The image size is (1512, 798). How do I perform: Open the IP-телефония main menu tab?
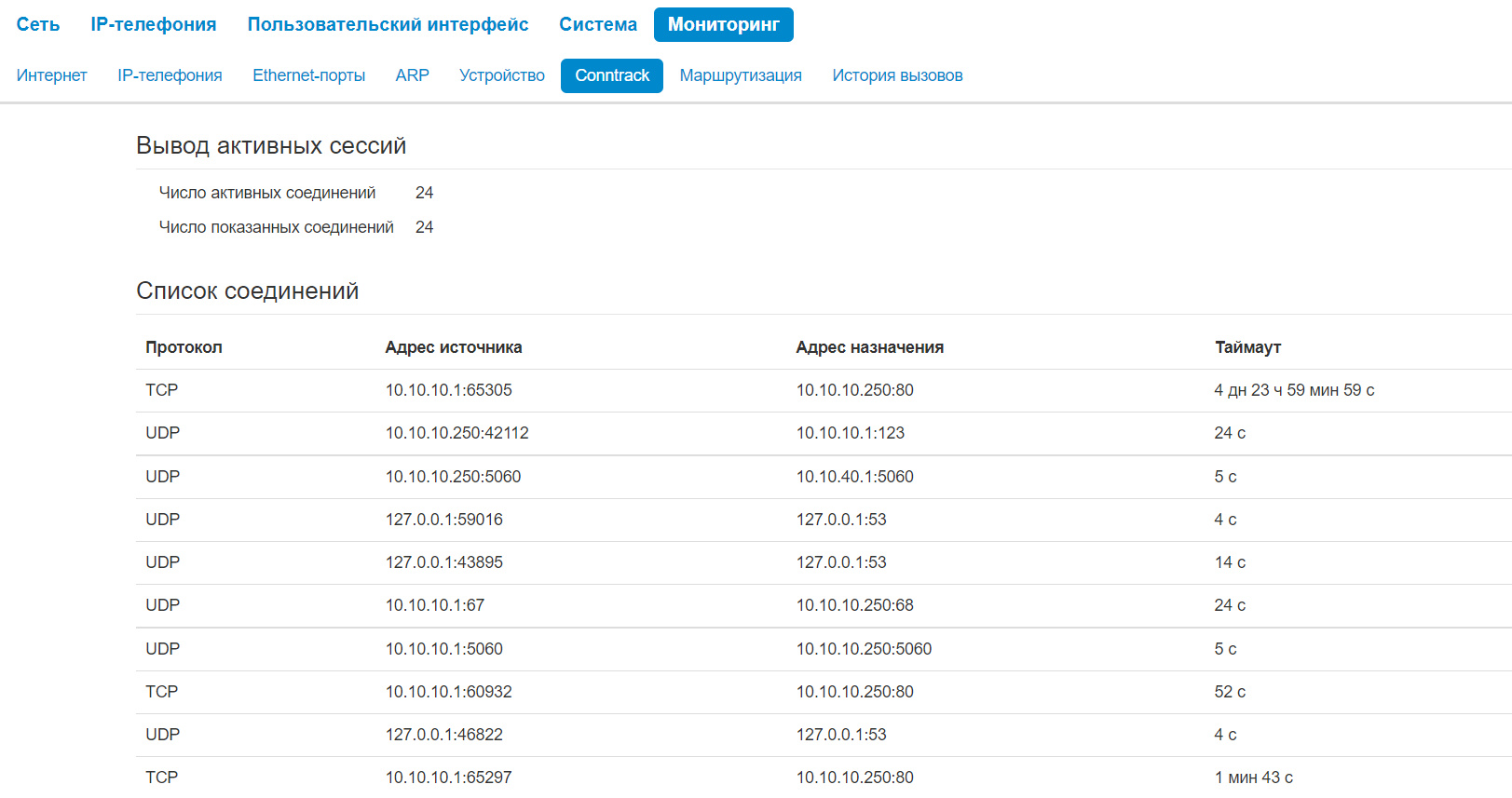[154, 24]
